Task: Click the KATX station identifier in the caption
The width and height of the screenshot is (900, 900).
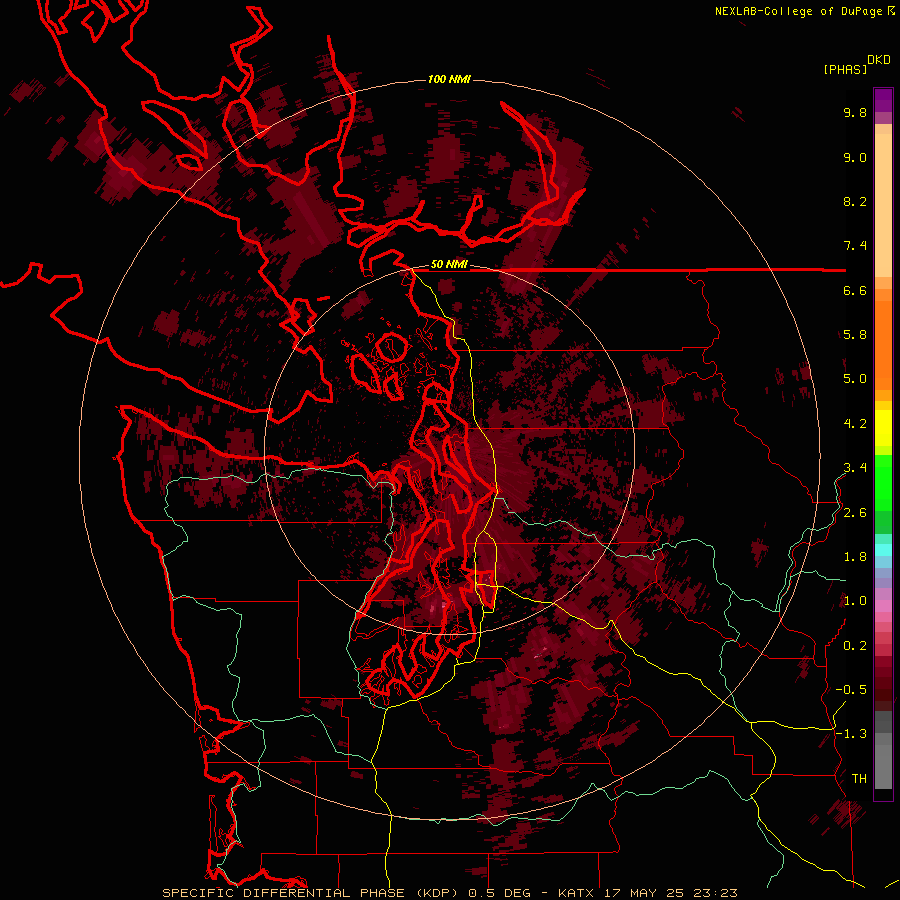Action: point(577,893)
